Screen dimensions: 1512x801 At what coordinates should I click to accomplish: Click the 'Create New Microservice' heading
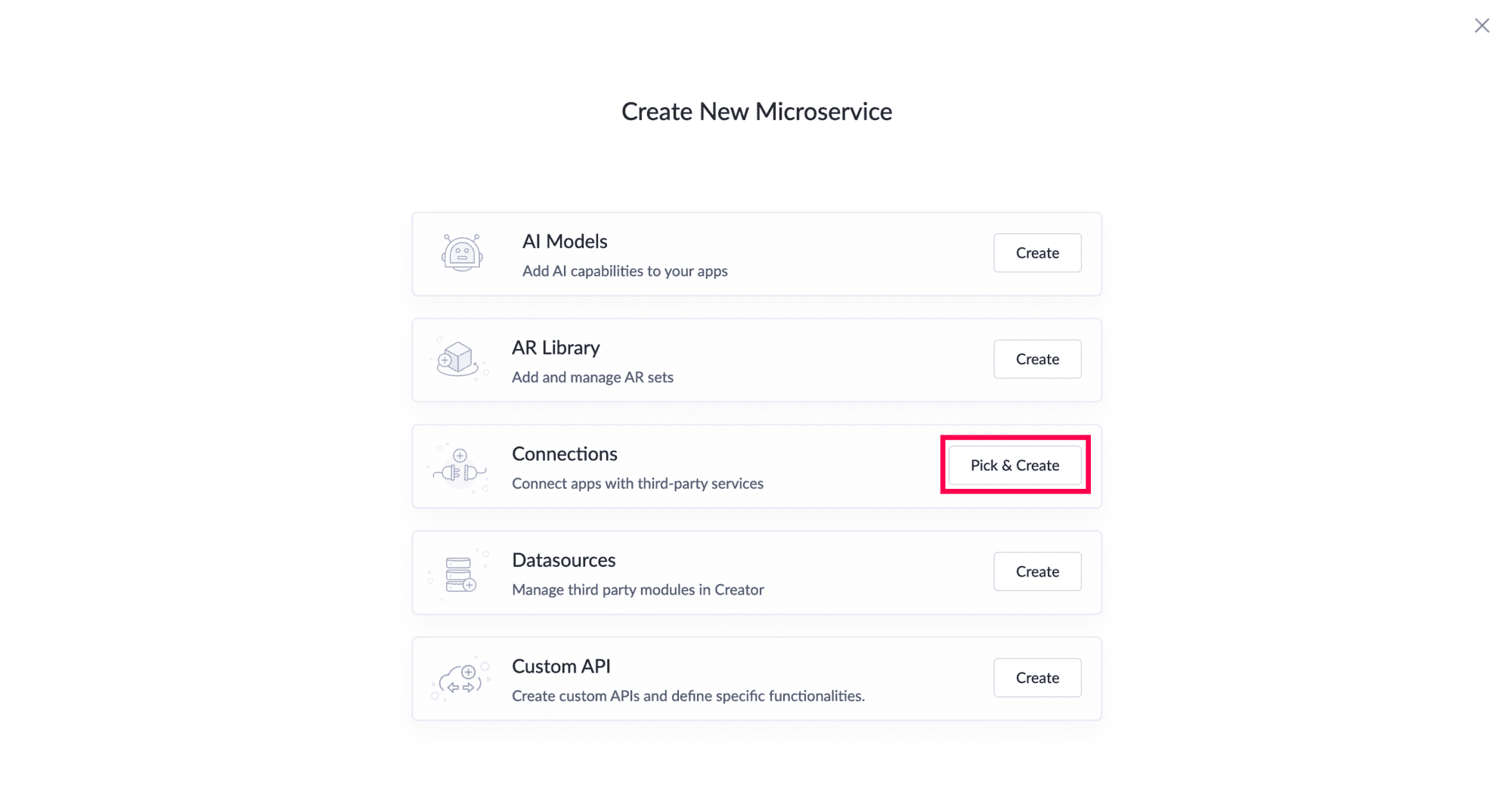tap(757, 112)
